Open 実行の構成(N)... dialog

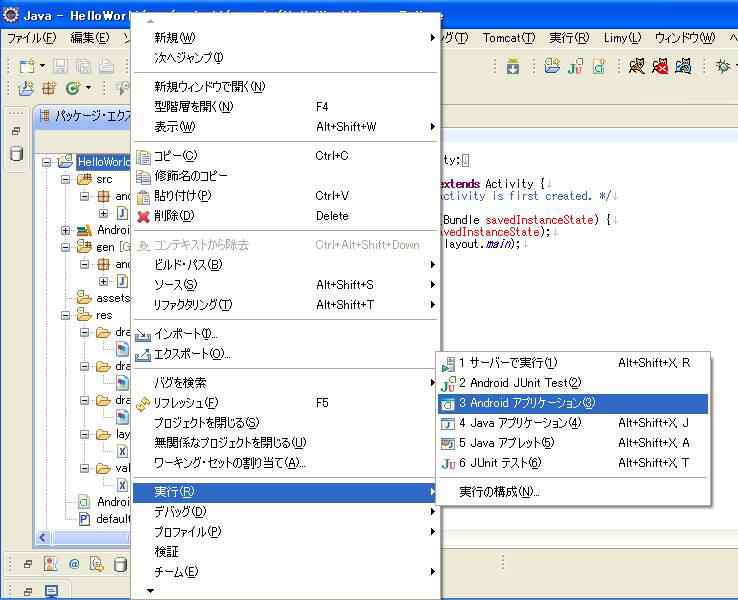[x=572, y=492]
